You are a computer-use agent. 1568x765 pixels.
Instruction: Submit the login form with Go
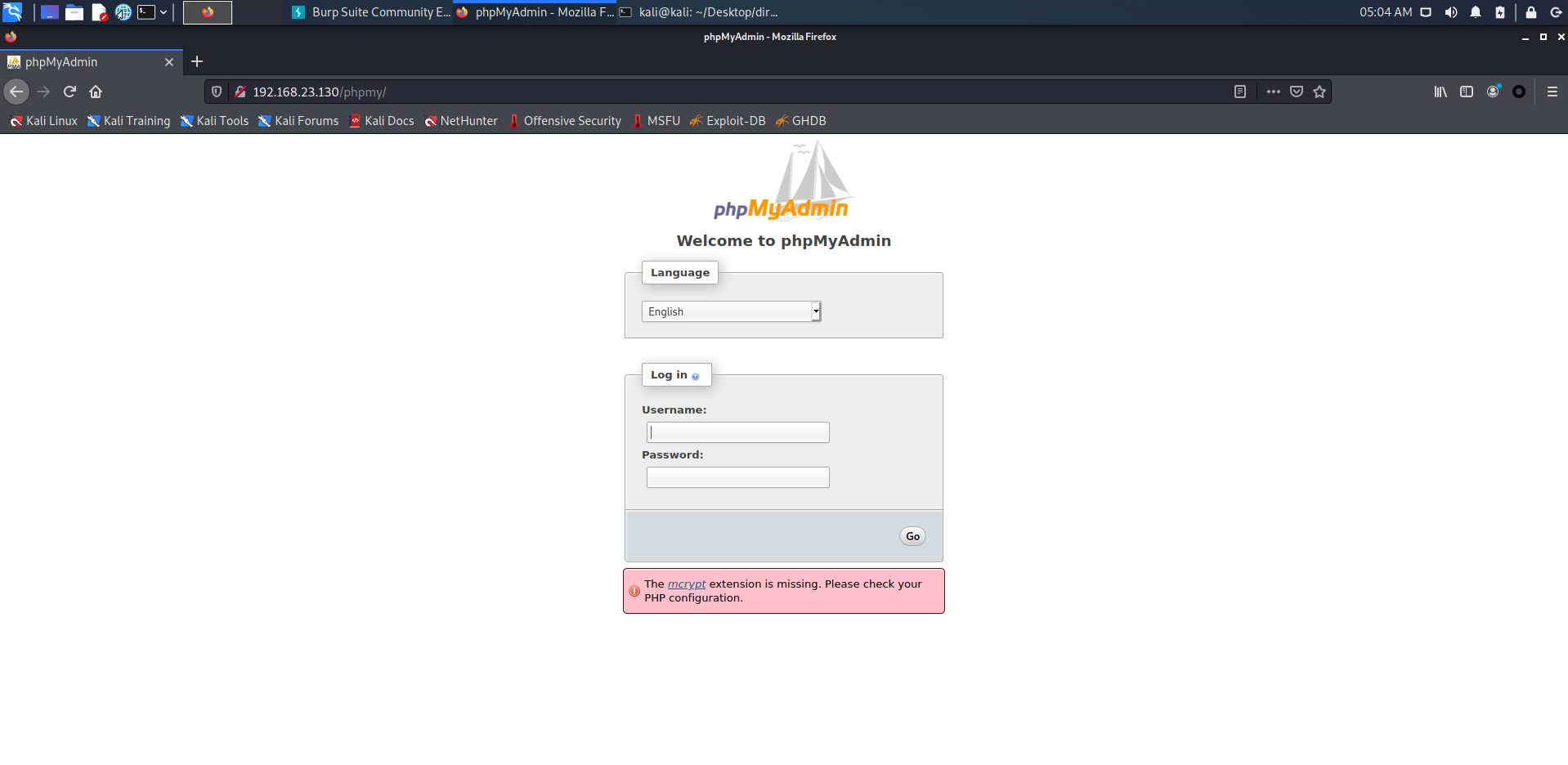(x=912, y=536)
